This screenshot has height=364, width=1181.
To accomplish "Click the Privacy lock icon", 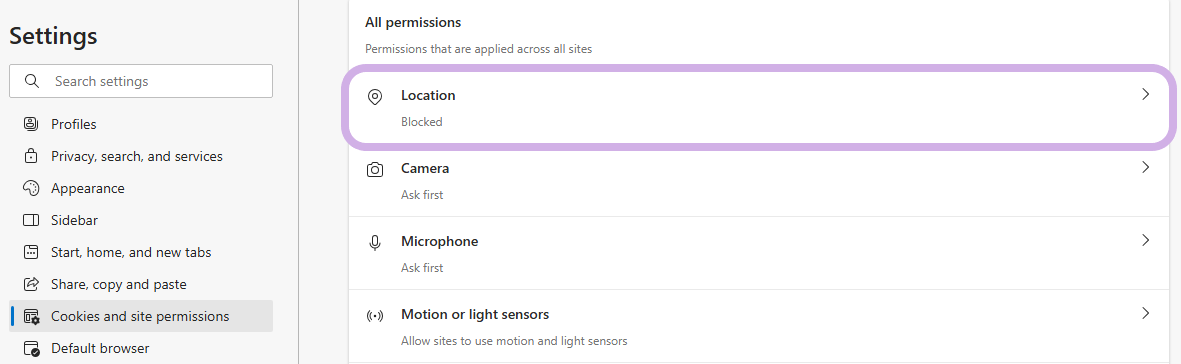I will tap(31, 156).
